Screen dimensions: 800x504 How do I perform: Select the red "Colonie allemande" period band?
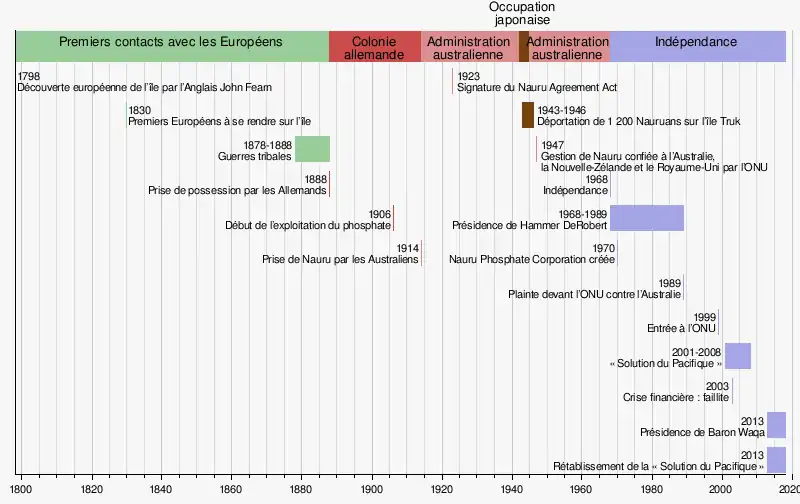tap(374, 48)
